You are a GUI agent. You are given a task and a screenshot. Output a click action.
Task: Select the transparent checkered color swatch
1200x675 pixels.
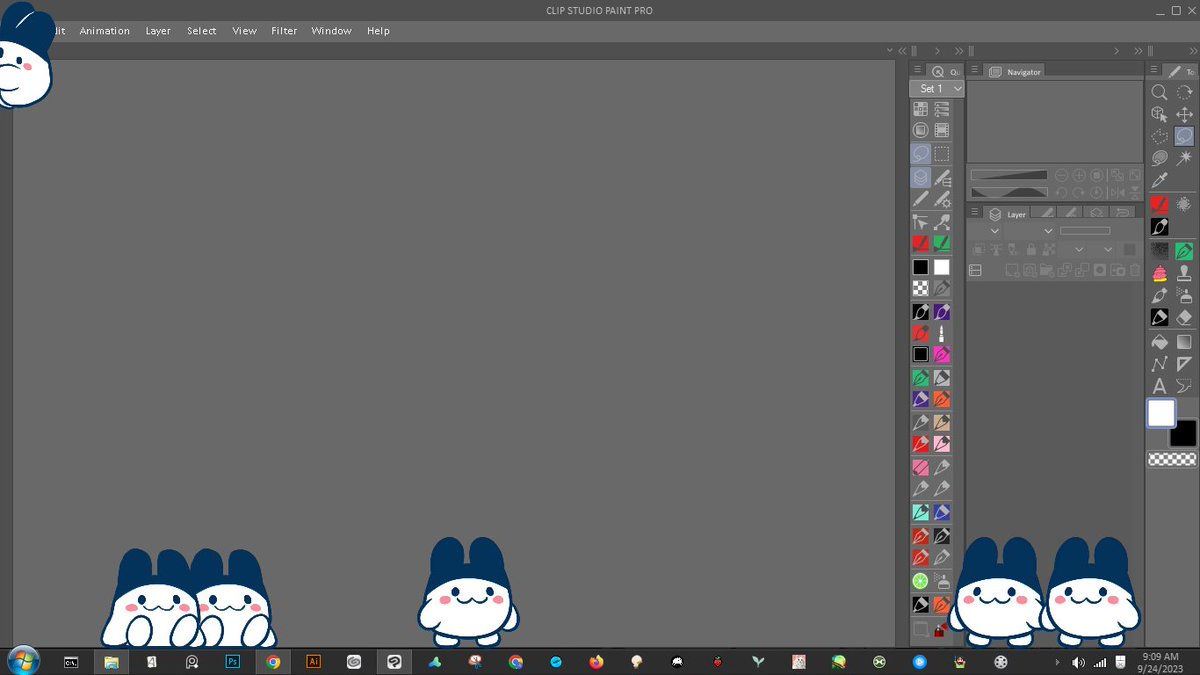1172,459
